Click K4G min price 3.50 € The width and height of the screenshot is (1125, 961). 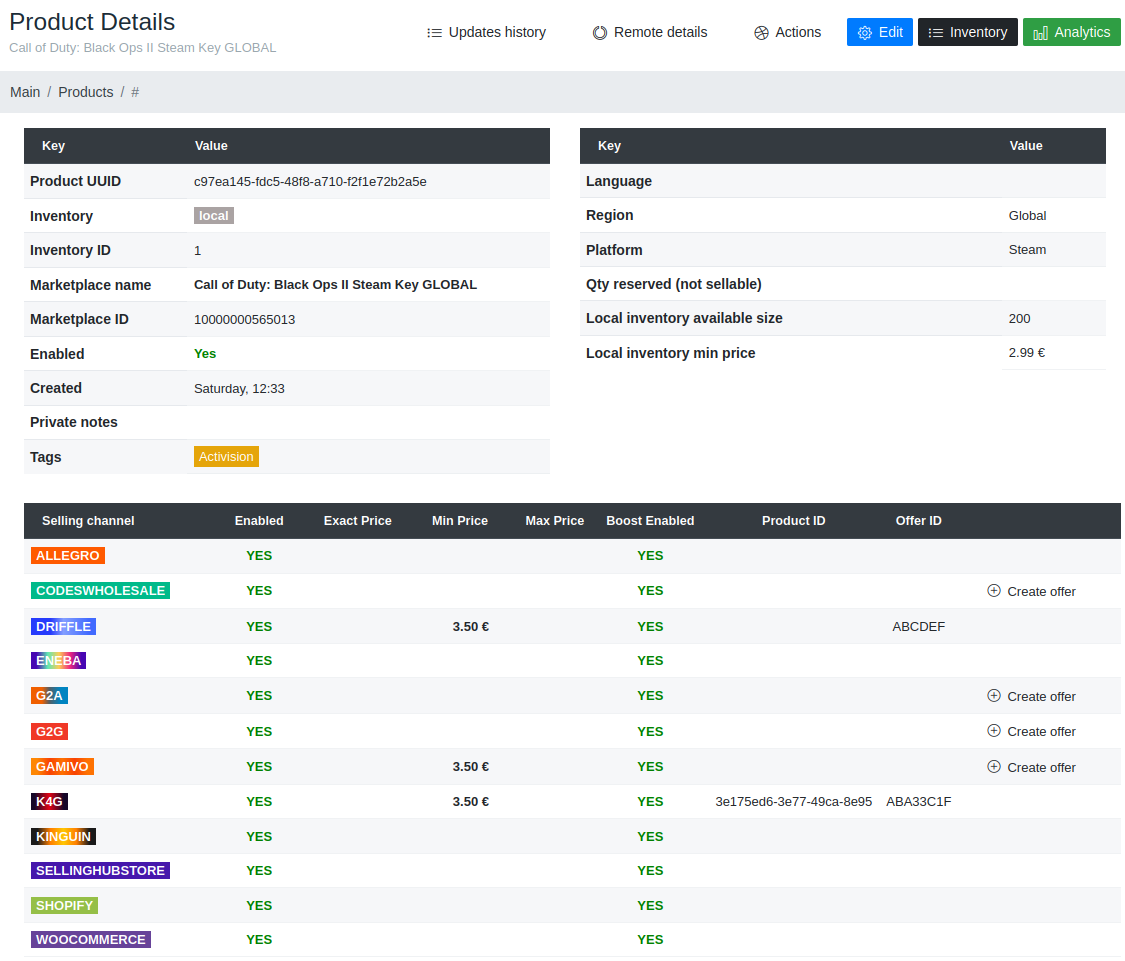(x=471, y=802)
